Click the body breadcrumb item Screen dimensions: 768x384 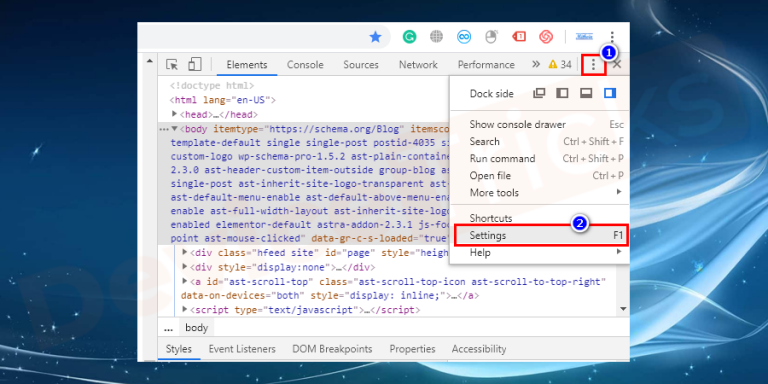click(x=196, y=328)
